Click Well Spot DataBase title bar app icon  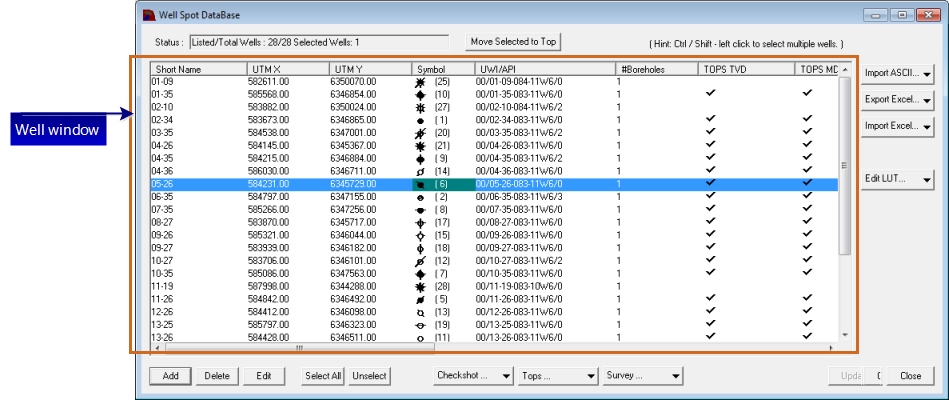pyautogui.click(x=148, y=14)
